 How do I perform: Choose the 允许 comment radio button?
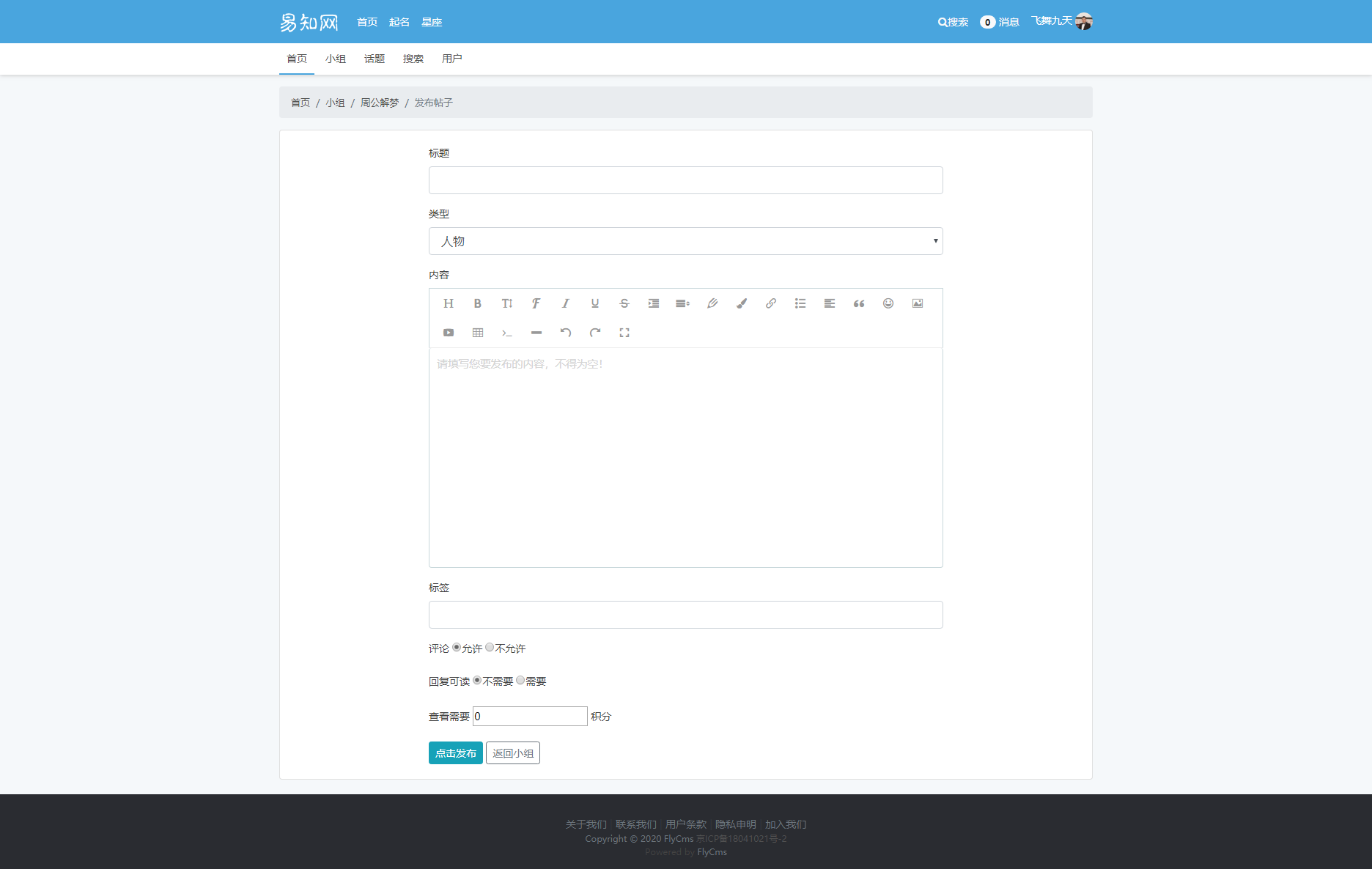[457, 648]
